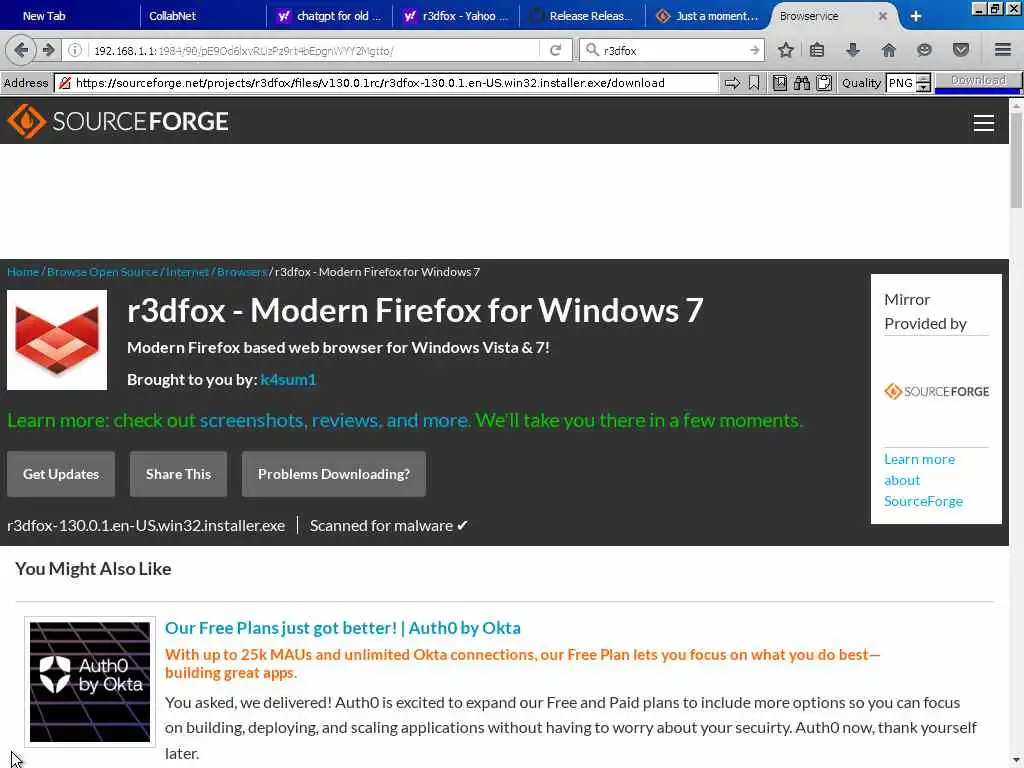The image size is (1024, 768).
Task: Click the Browservice go arrow icon
Action: click(733, 83)
